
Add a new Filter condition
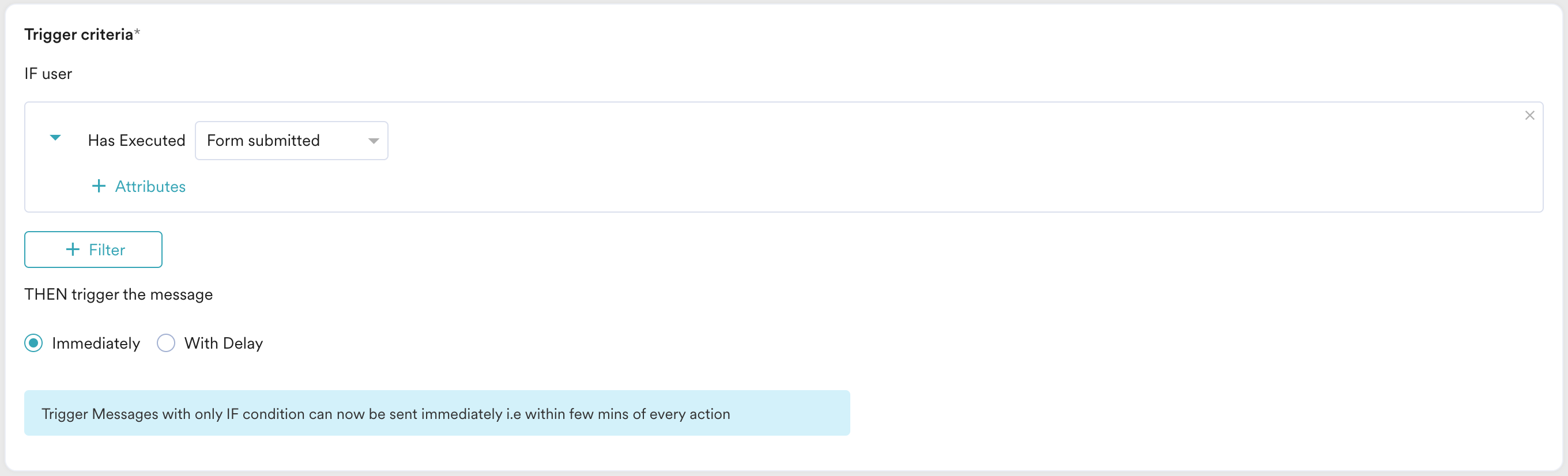[93, 250]
